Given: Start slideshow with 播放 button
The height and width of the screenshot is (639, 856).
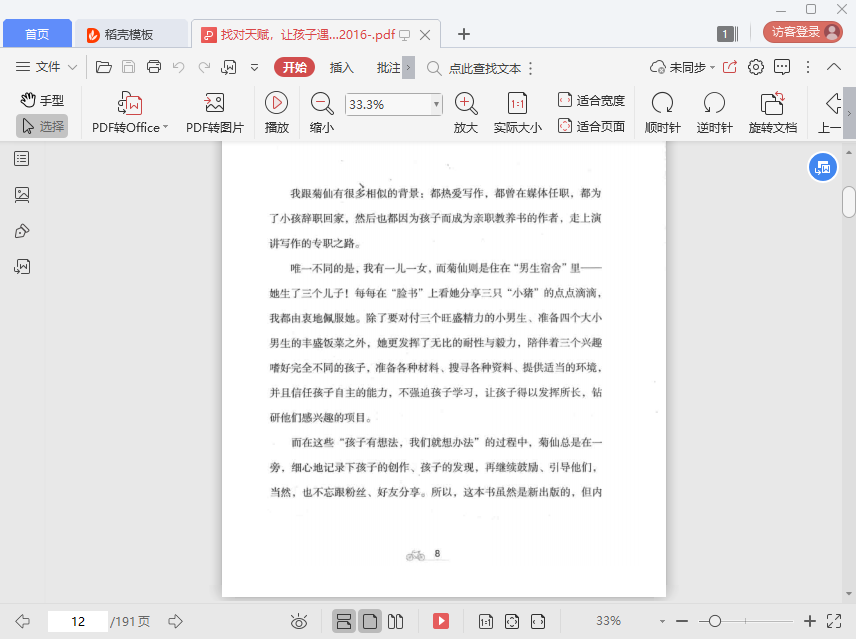Looking at the screenshot, I should 276,112.
